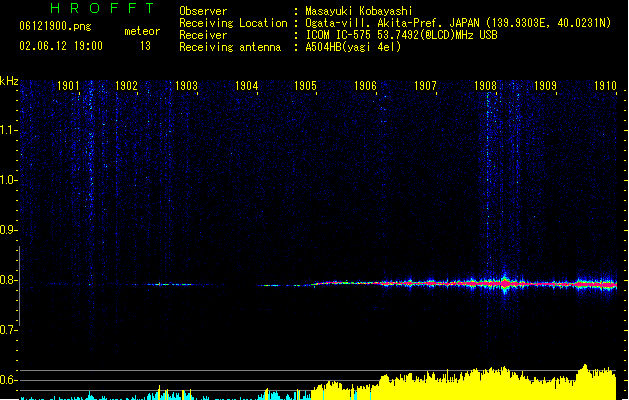This screenshot has height=400, width=629.
Task: Click the green meteor label
Action: coord(142,31)
